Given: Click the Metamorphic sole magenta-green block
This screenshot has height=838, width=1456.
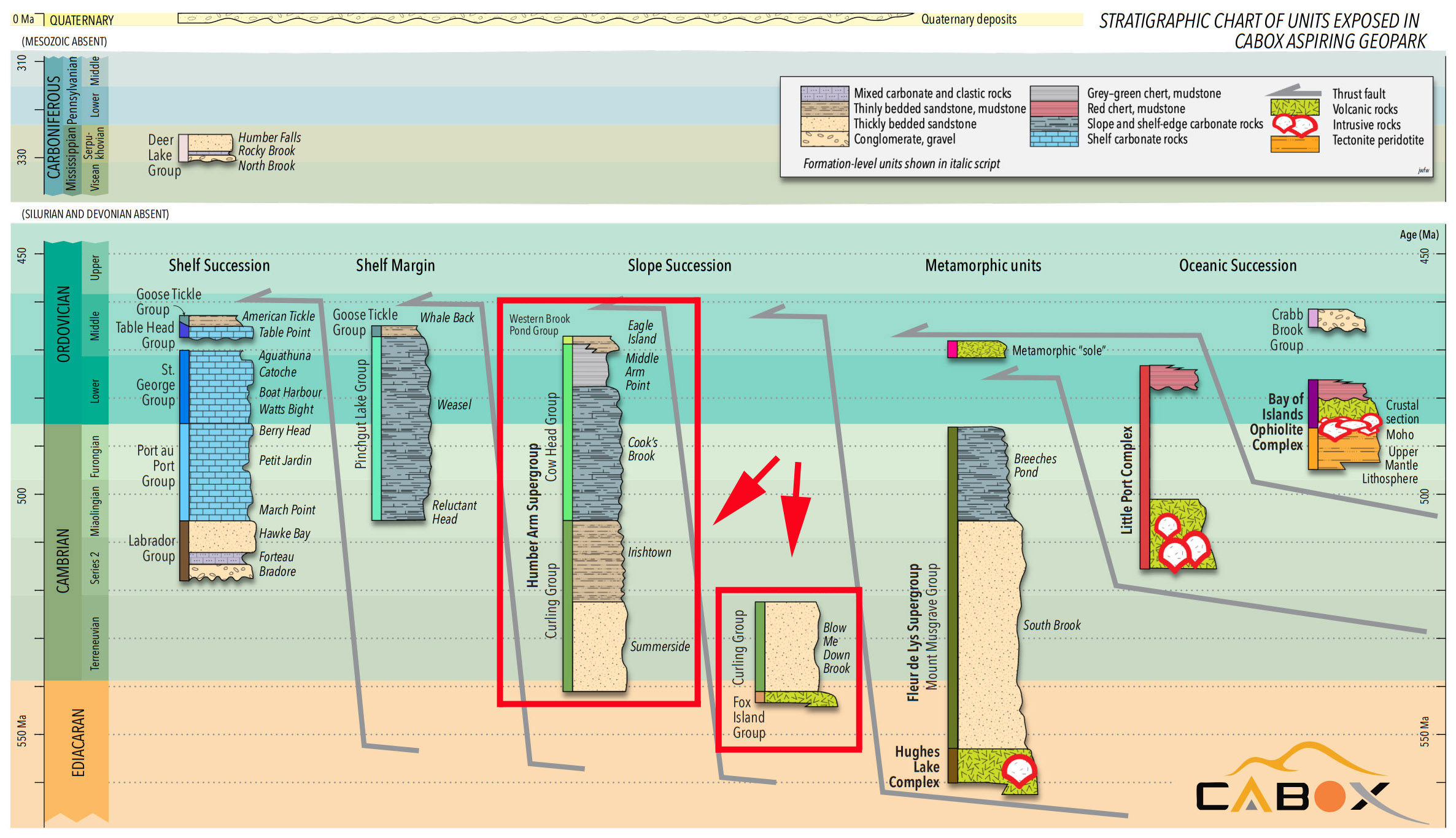Looking at the screenshot, I should click(977, 350).
